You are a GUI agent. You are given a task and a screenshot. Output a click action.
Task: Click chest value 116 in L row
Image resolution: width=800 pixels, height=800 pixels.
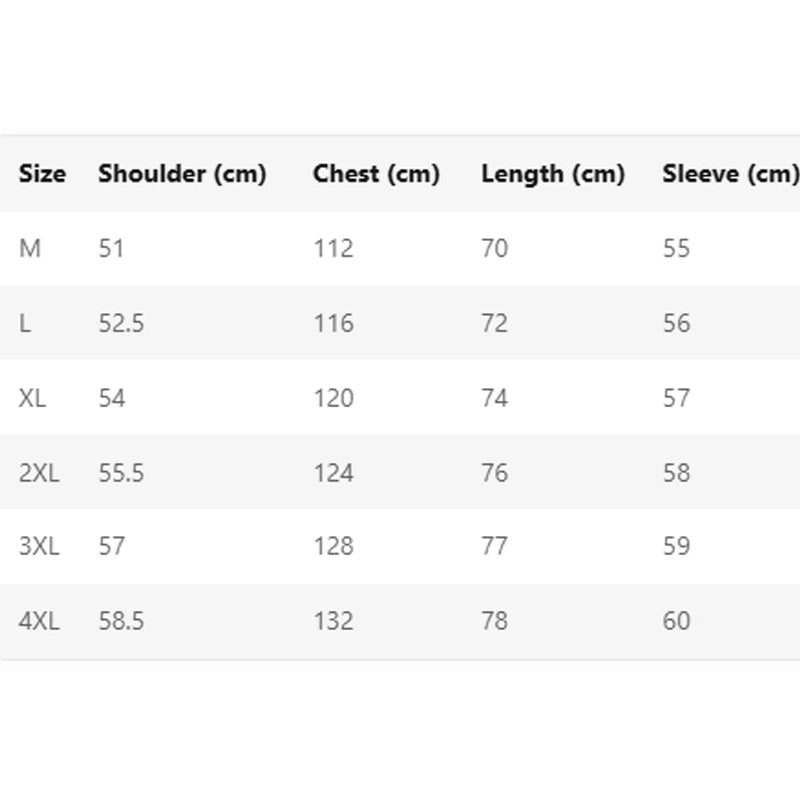click(333, 323)
